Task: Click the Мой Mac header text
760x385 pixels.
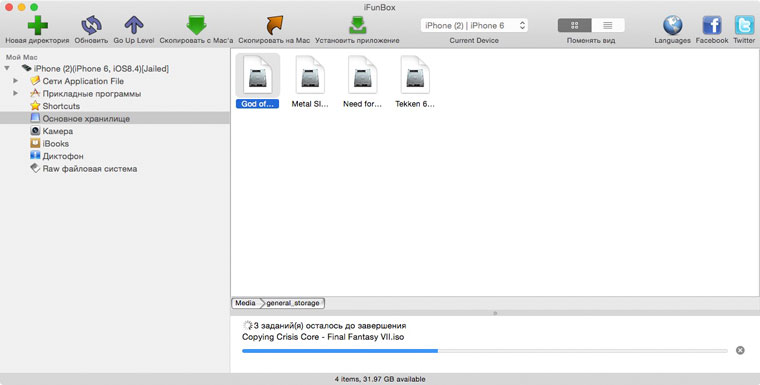Action: pos(21,57)
